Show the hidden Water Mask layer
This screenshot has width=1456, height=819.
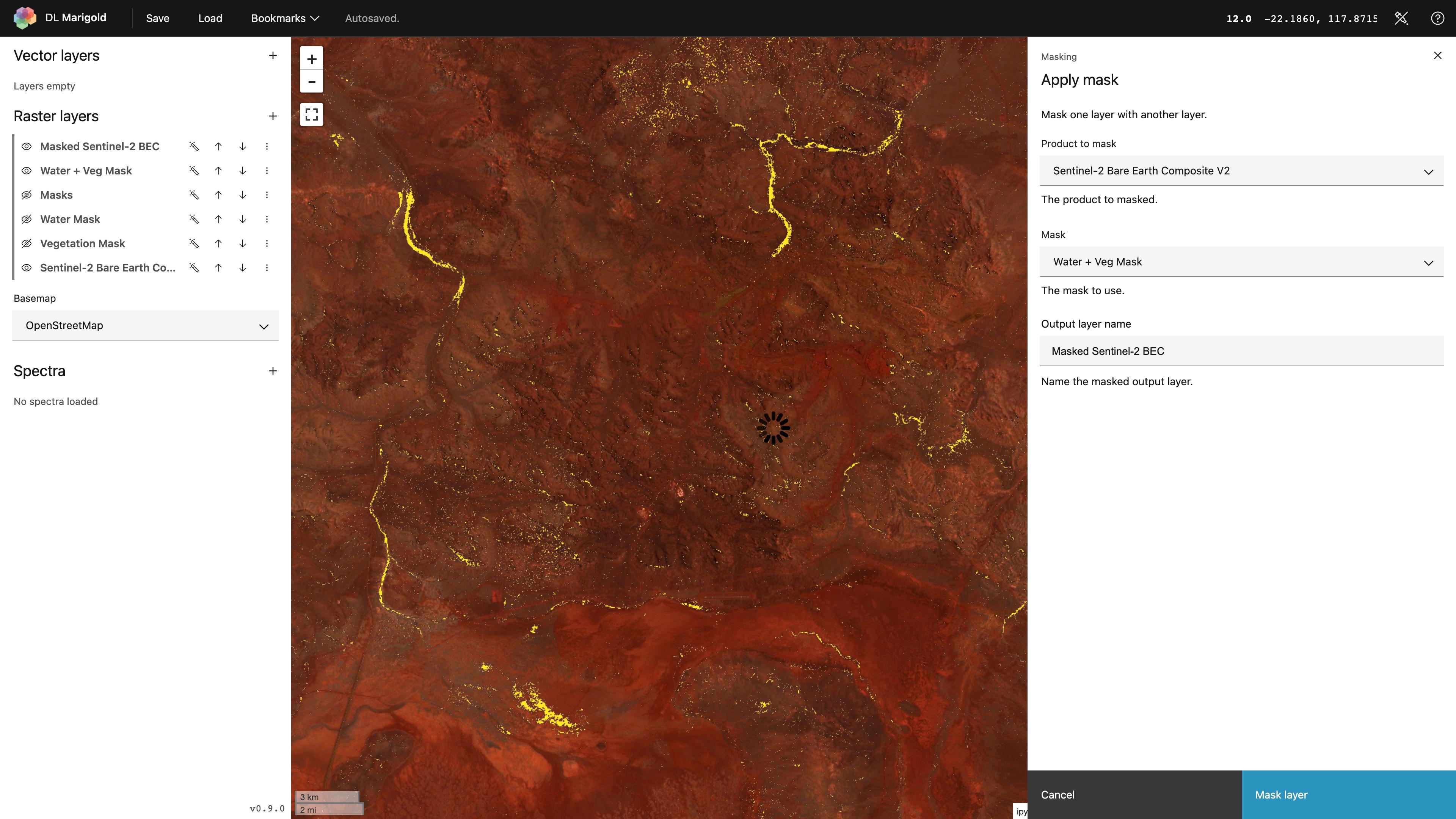point(27,219)
